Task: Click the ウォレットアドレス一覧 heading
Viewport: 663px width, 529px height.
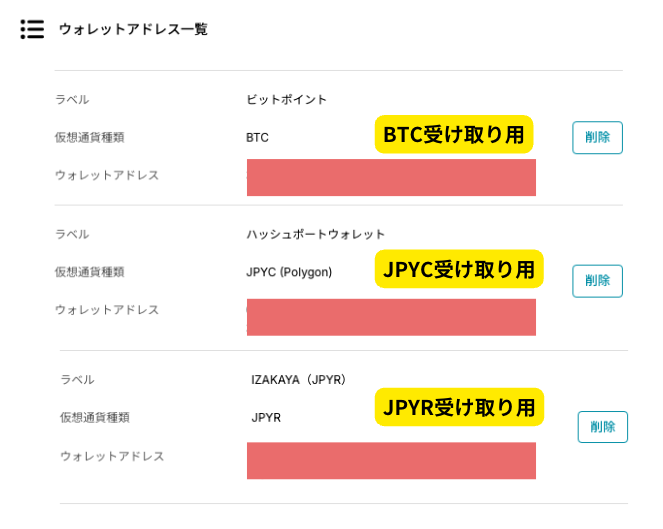Action: [x=133, y=30]
